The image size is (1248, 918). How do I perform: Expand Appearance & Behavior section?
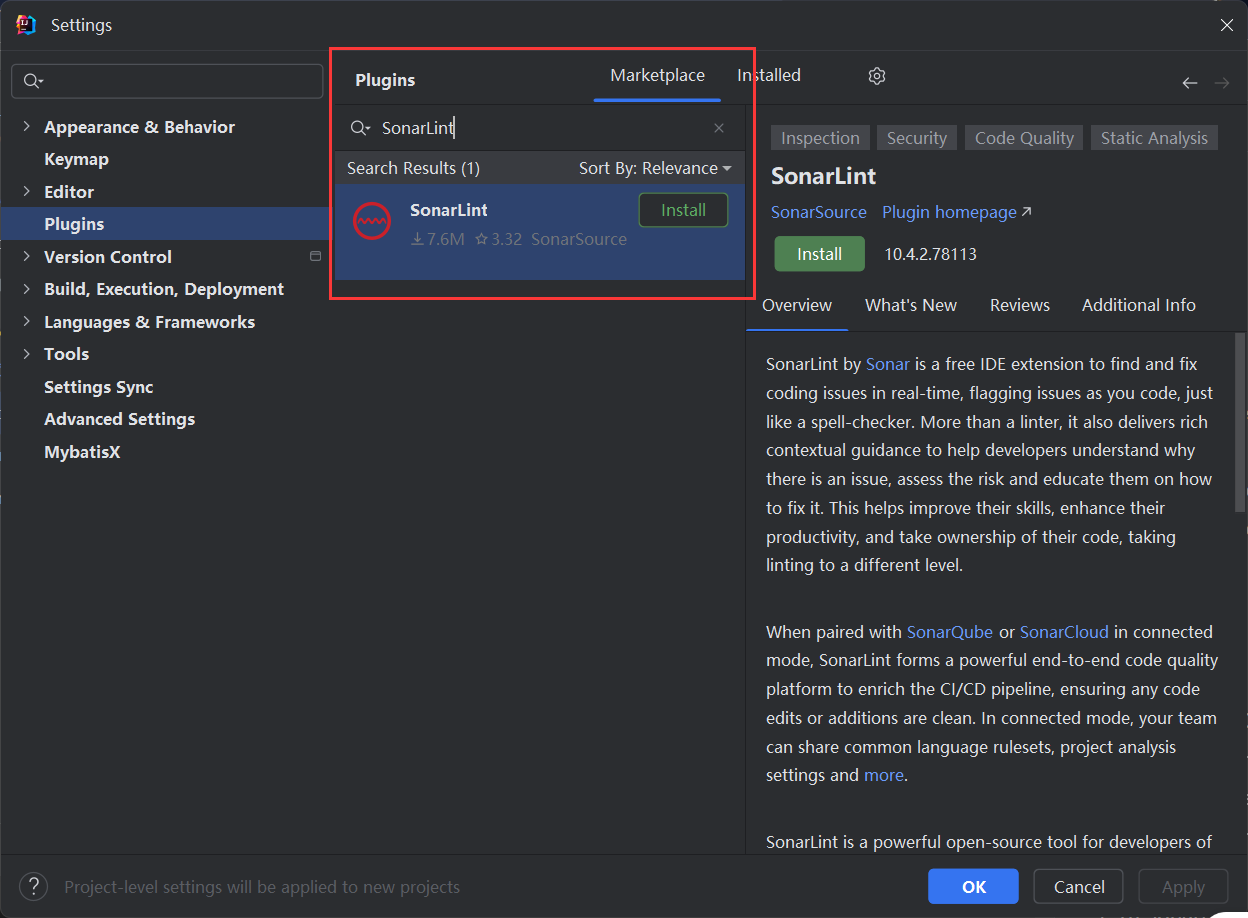coord(27,127)
